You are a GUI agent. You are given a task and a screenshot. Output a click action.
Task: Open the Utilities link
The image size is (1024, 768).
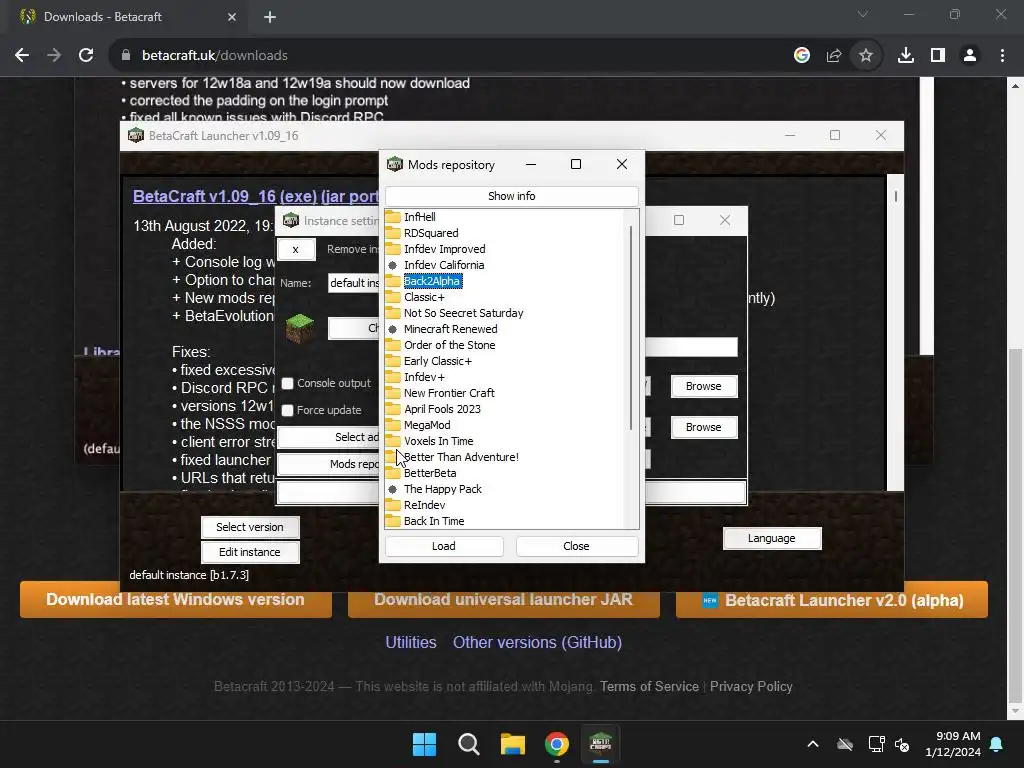(411, 643)
